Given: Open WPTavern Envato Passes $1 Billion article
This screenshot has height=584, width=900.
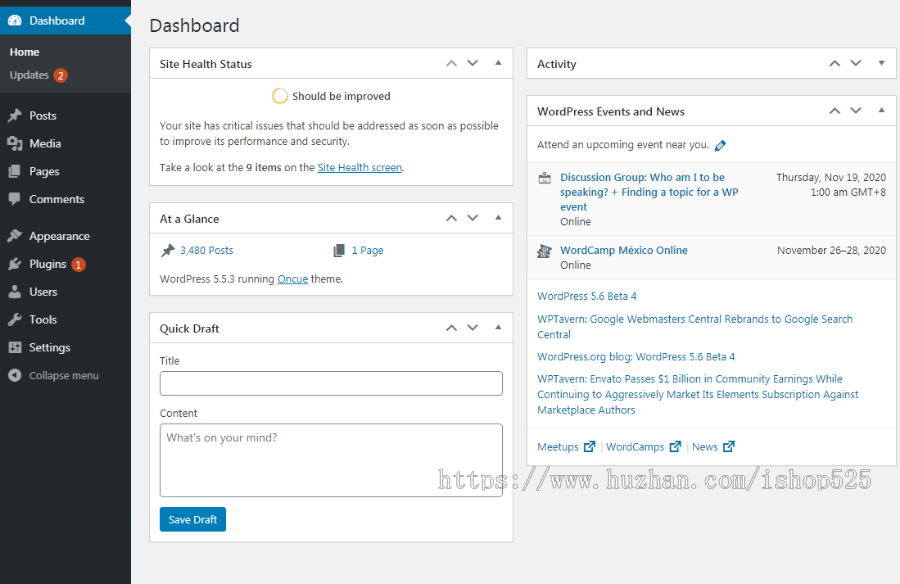Looking at the screenshot, I should 697,394.
